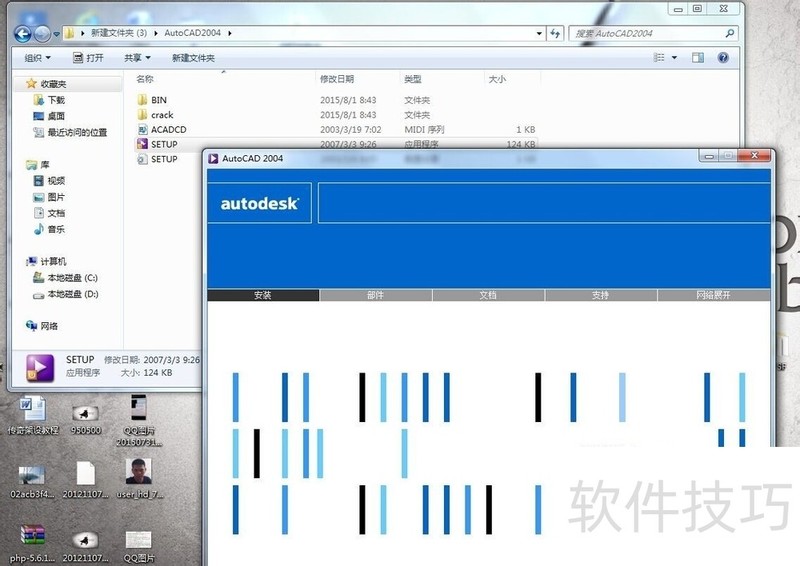Click the change view icon
The image size is (800, 566).
(659, 58)
